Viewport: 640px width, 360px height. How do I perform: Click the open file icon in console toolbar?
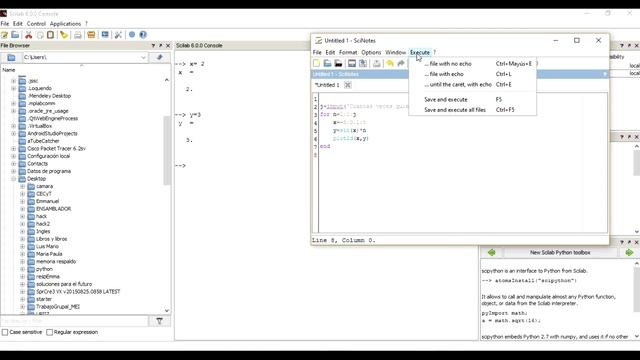coord(16,35)
